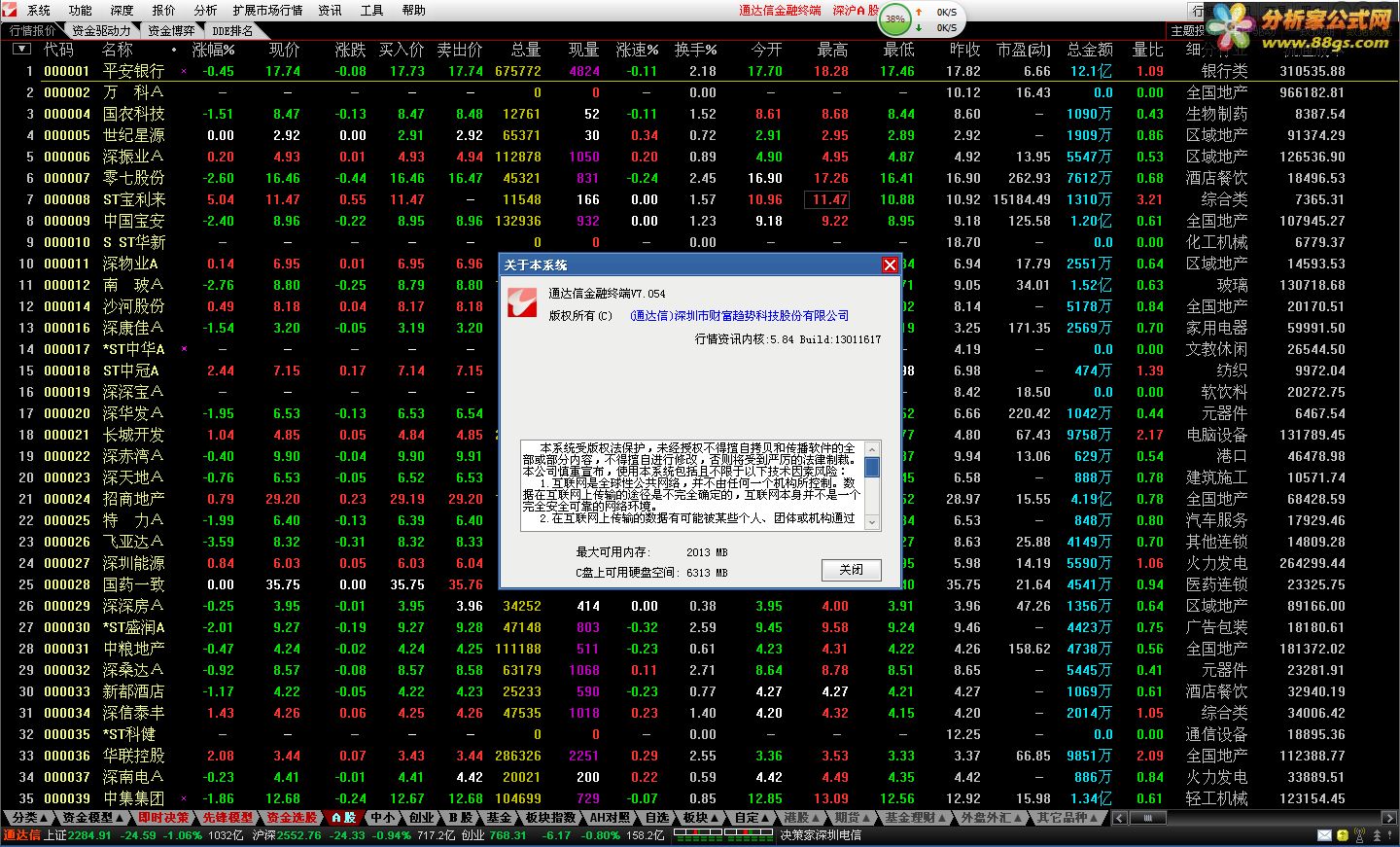
Task: Click the double up-arrow icon in status bar
Action: pyautogui.click(x=1379, y=835)
